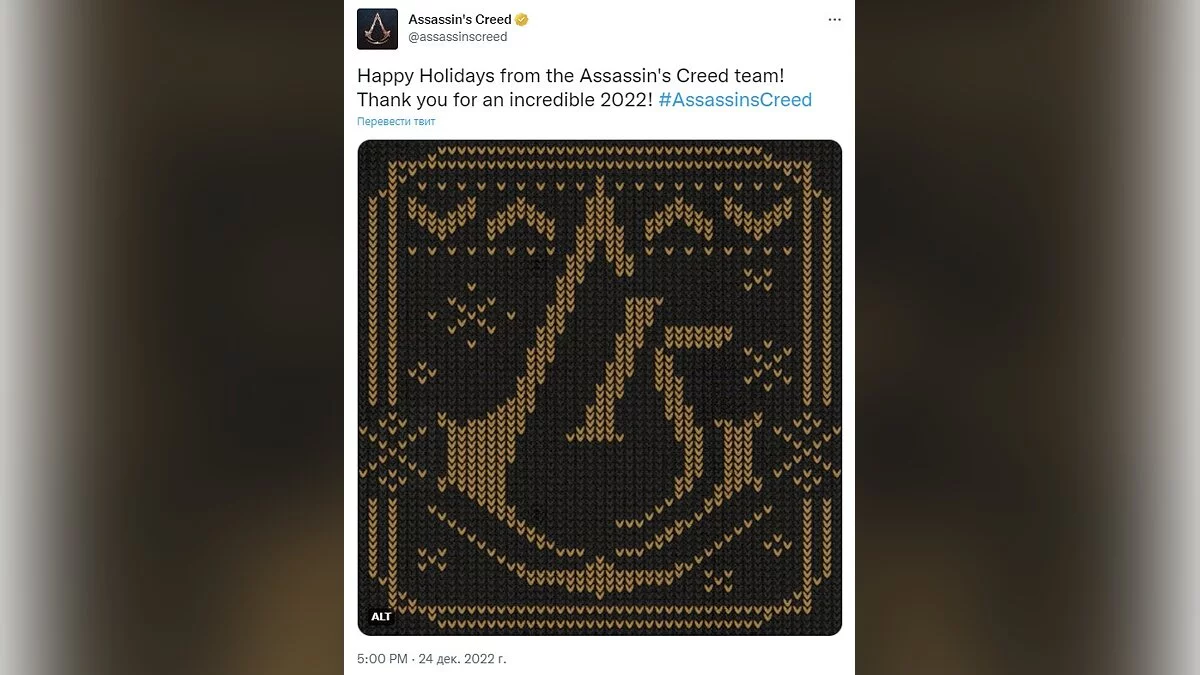Click the blurred background left of the tweet
Image resolution: width=1200 pixels, height=675 pixels.
172,337
